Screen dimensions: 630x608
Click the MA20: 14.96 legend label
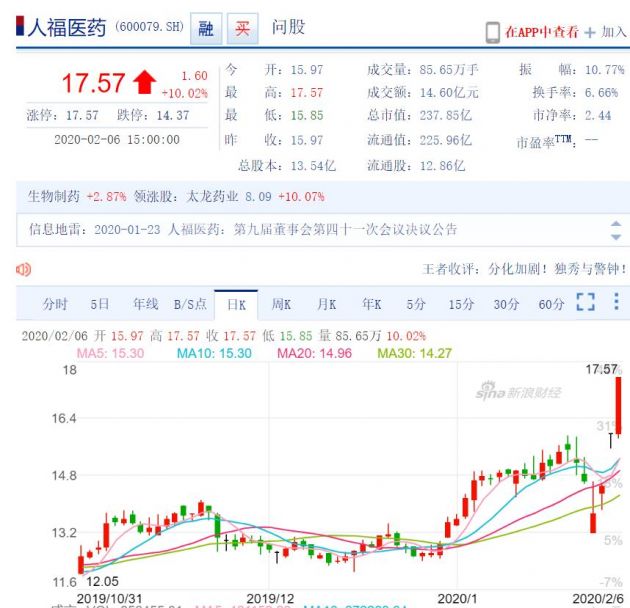pos(314,353)
